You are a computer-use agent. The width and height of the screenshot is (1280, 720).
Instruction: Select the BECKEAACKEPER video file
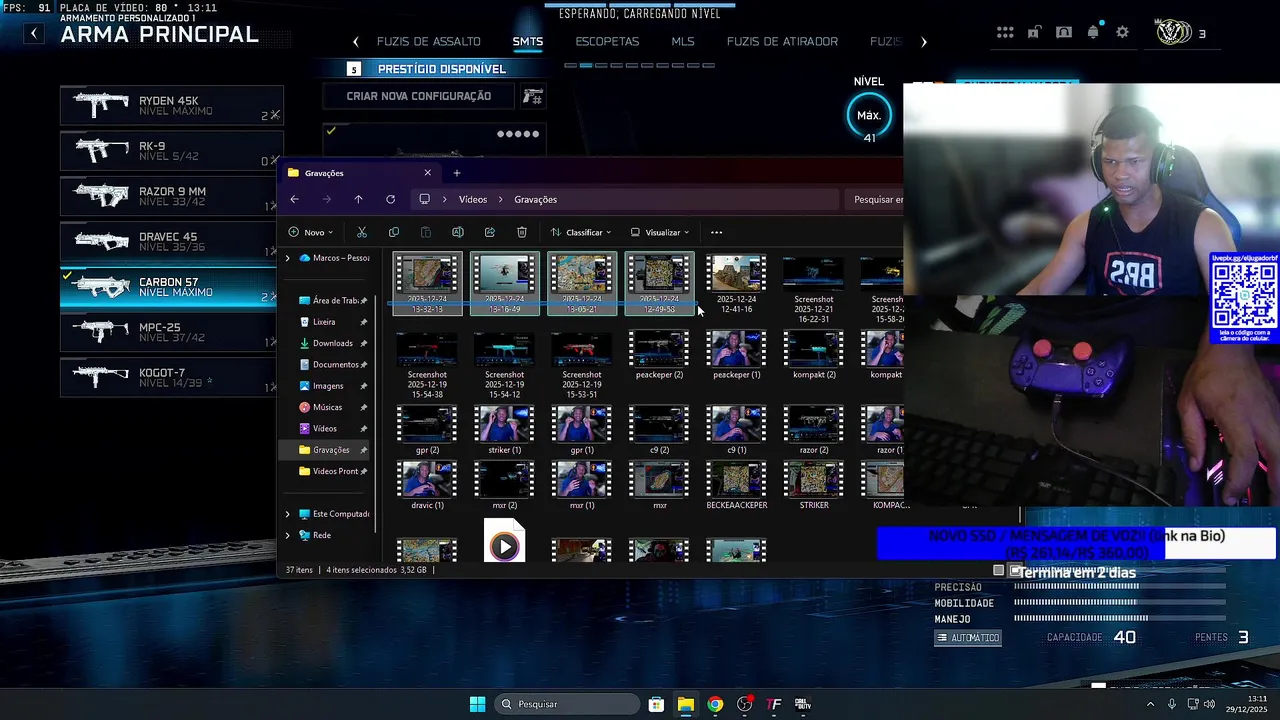[736, 486]
